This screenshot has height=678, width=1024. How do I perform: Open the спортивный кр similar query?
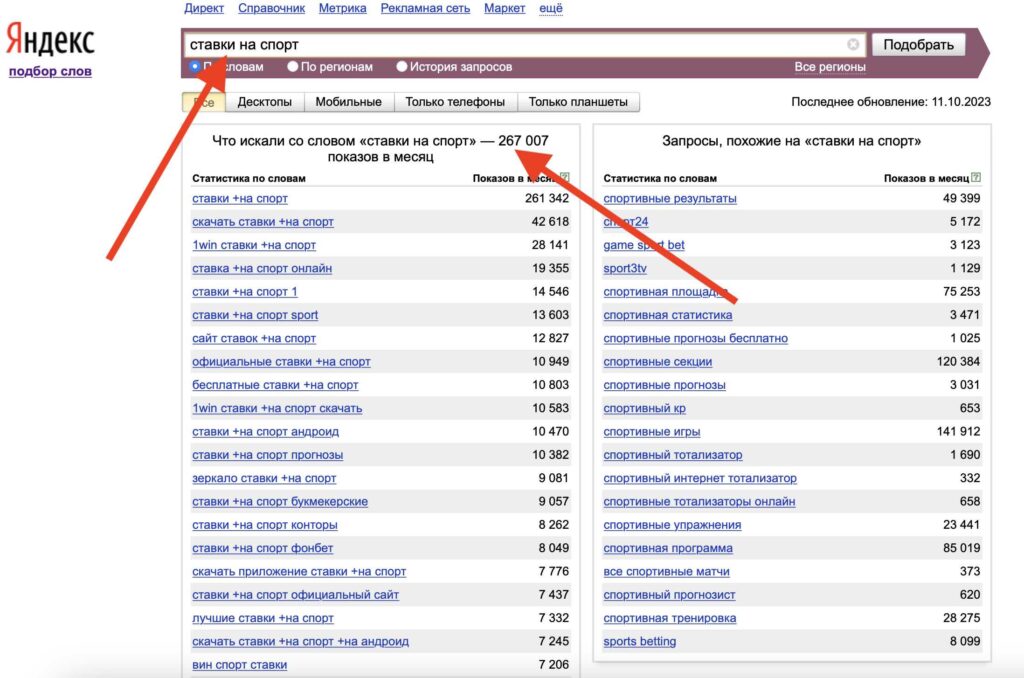tap(645, 408)
